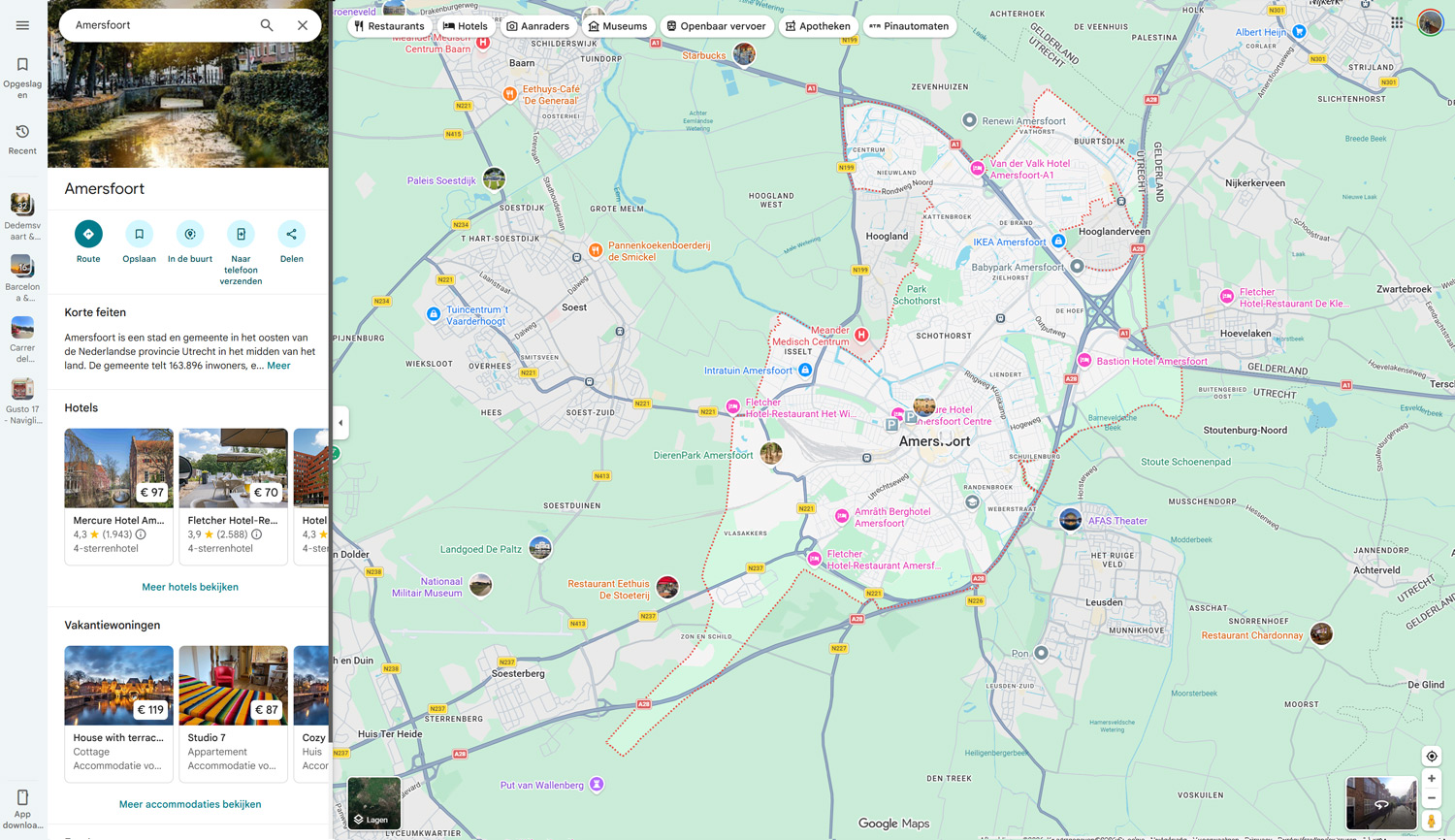Open the Google apps grid
The height and width of the screenshot is (840, 1455).
tap(1397, 23)
